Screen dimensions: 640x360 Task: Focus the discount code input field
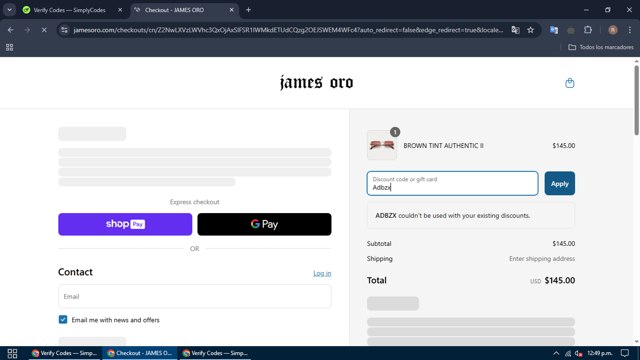click(x=452, y=183)
